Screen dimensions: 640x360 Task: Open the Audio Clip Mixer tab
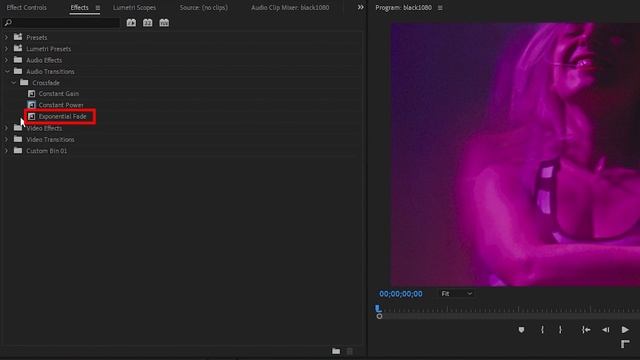pyautogui.click(x=290, y=7)
